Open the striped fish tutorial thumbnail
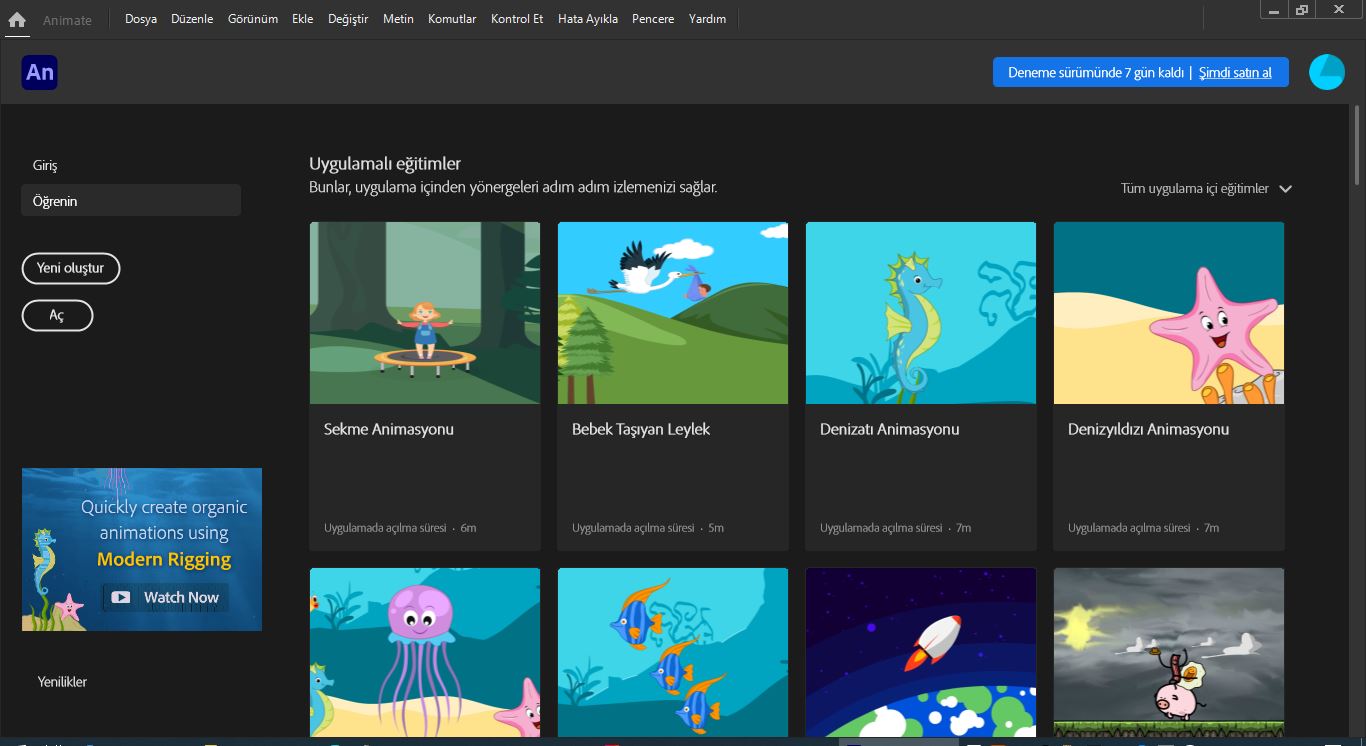This screenshot has height=746, width=1366. point(673,653)
